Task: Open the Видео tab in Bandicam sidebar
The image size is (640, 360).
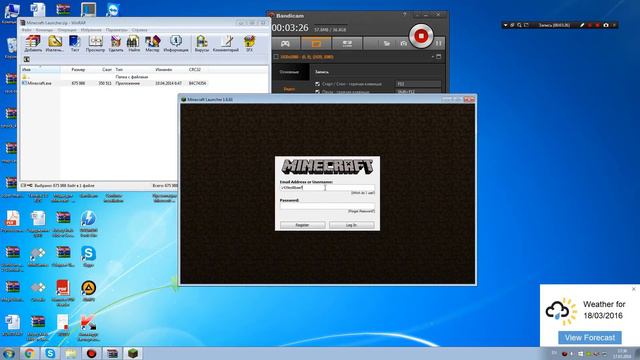Action: pos(289,89)
